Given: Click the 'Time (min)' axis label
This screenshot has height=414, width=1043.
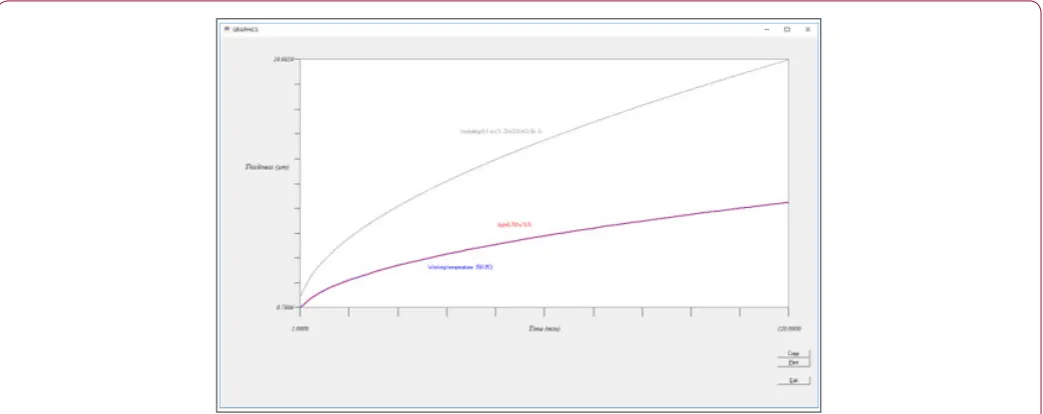Looking at the screenshot, I should [x=544, y=329].
